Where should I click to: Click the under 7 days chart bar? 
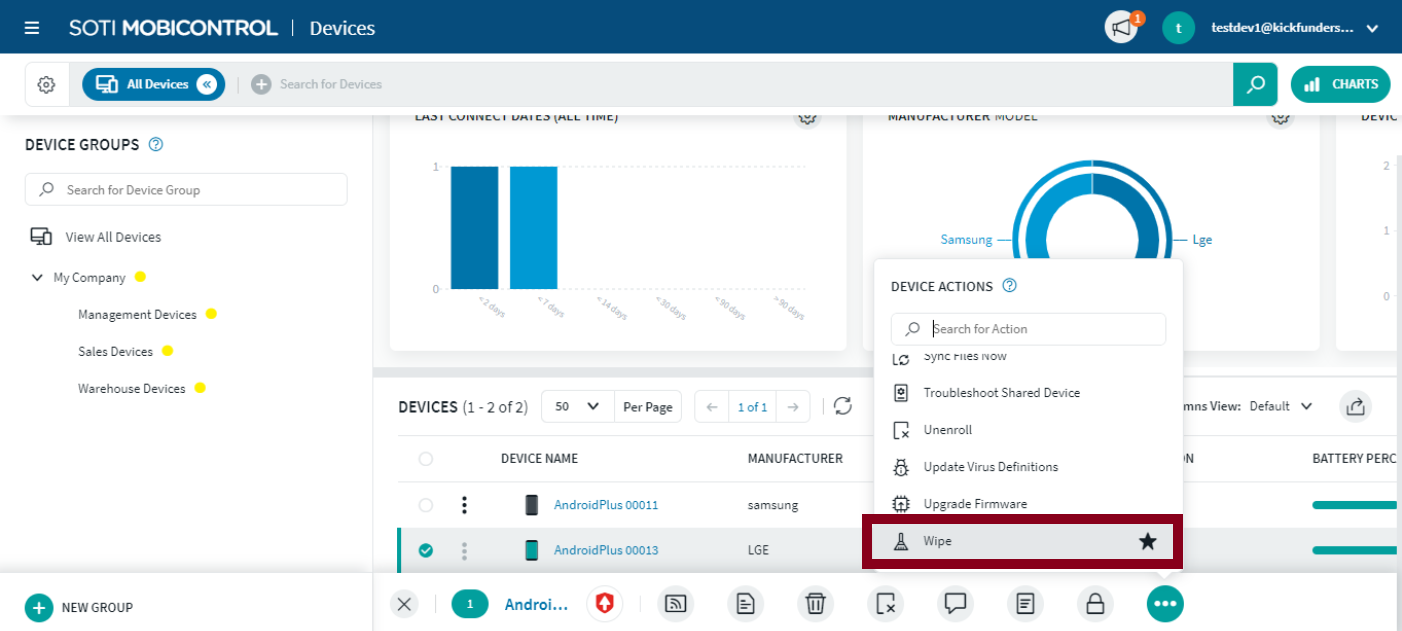(533, 228)
